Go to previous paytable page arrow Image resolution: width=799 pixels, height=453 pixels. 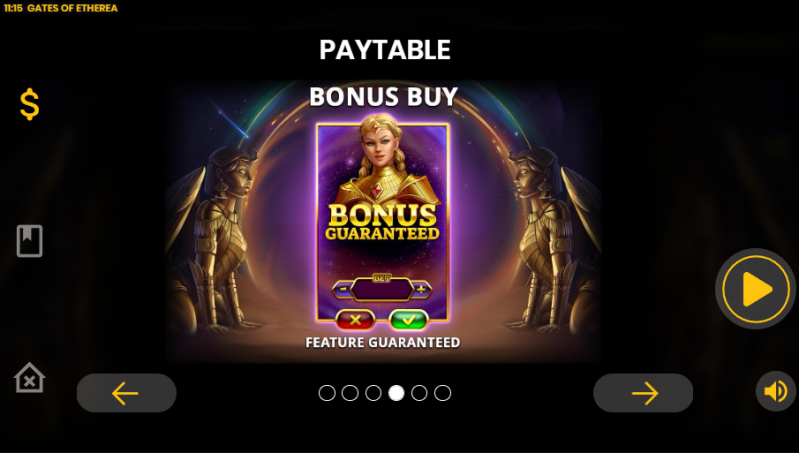tap(126, 393)
